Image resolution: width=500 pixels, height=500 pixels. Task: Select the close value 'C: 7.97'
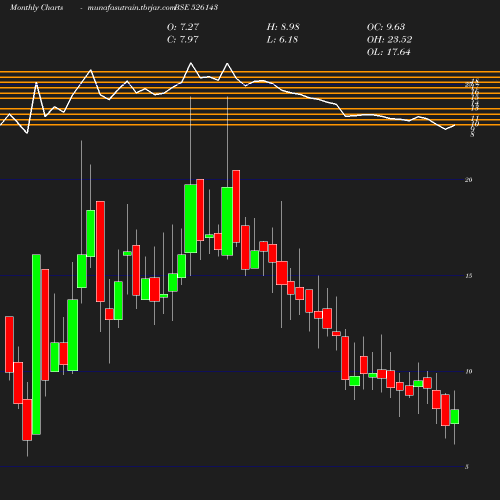183,39
